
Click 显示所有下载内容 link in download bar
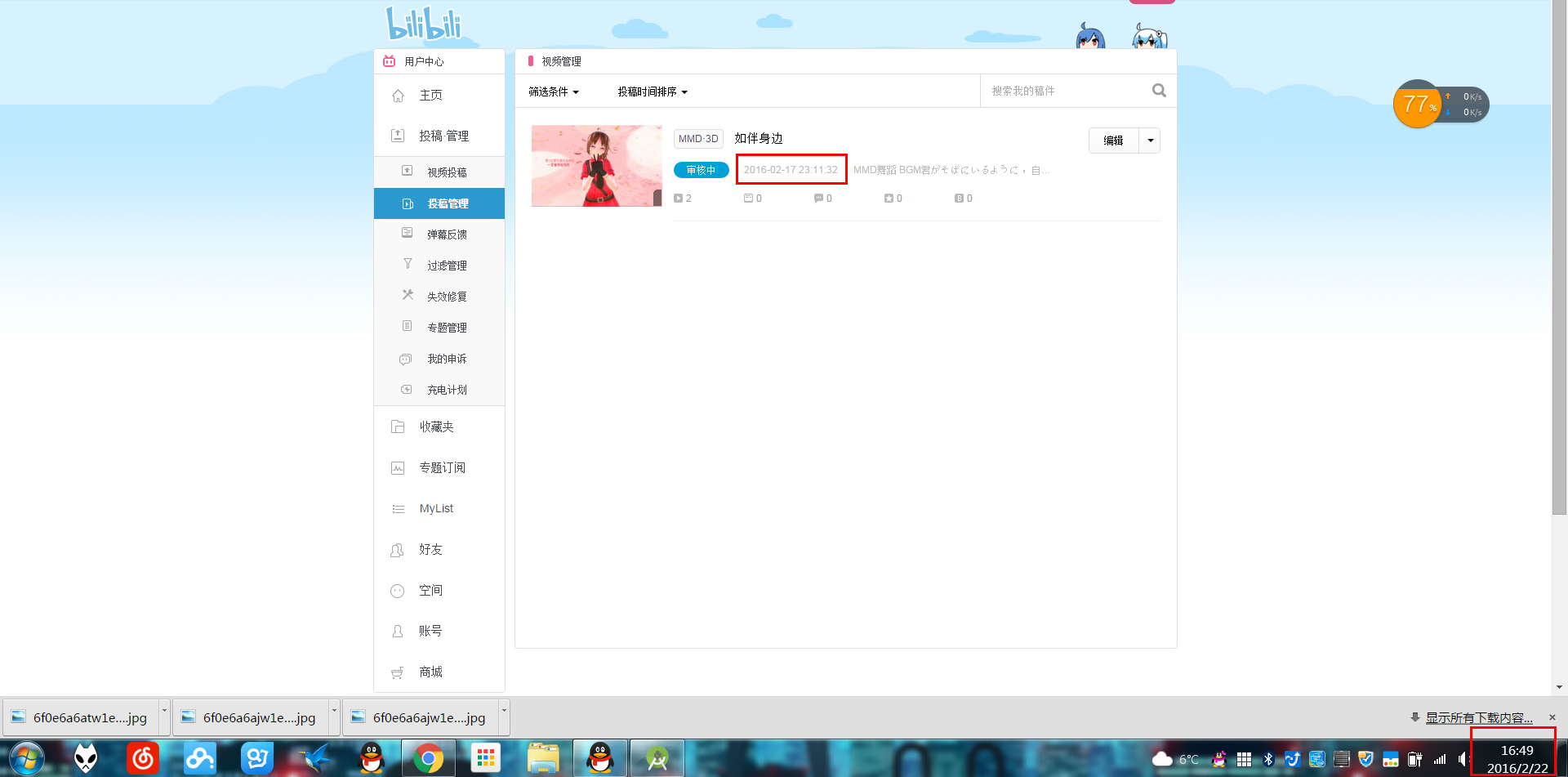click(x=1478, y=717)
